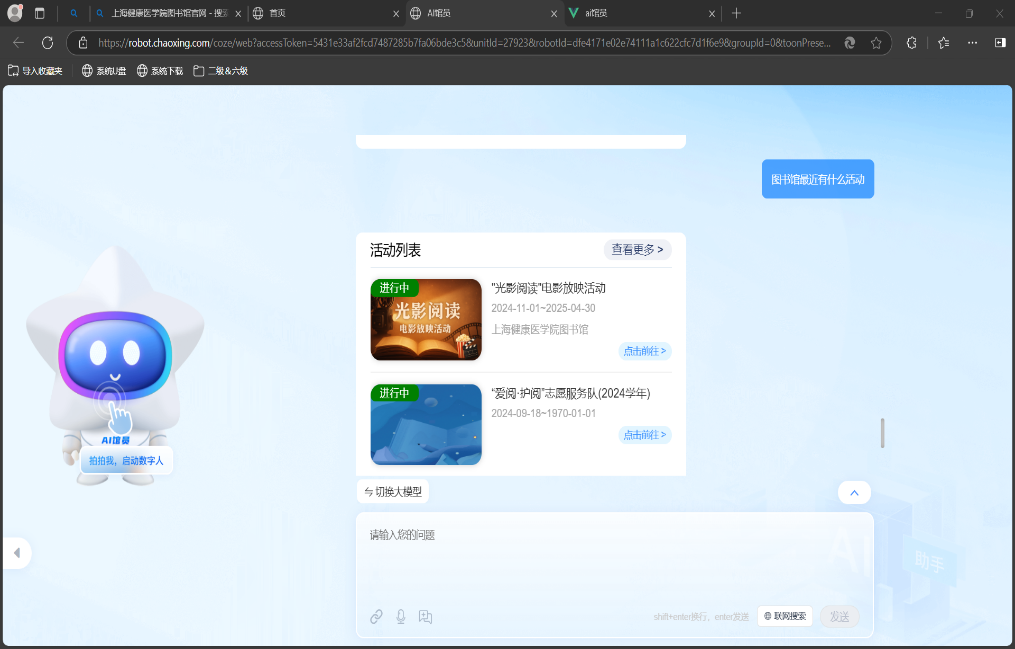This screenshot has width=1015, height=649.
Task: Click the new conversation icon beside microphone
Action: (x=425, y=617)
